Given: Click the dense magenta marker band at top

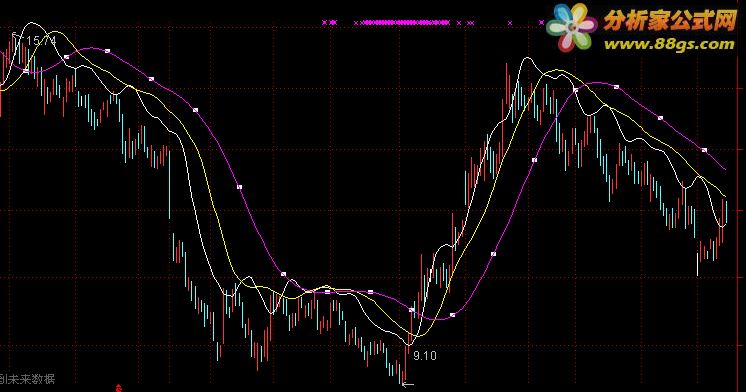Looking at the screenshot, I should (404, 22).
